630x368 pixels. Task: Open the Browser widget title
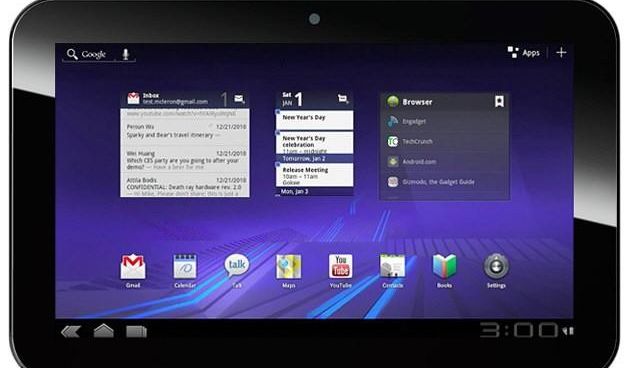coord(417,102)
